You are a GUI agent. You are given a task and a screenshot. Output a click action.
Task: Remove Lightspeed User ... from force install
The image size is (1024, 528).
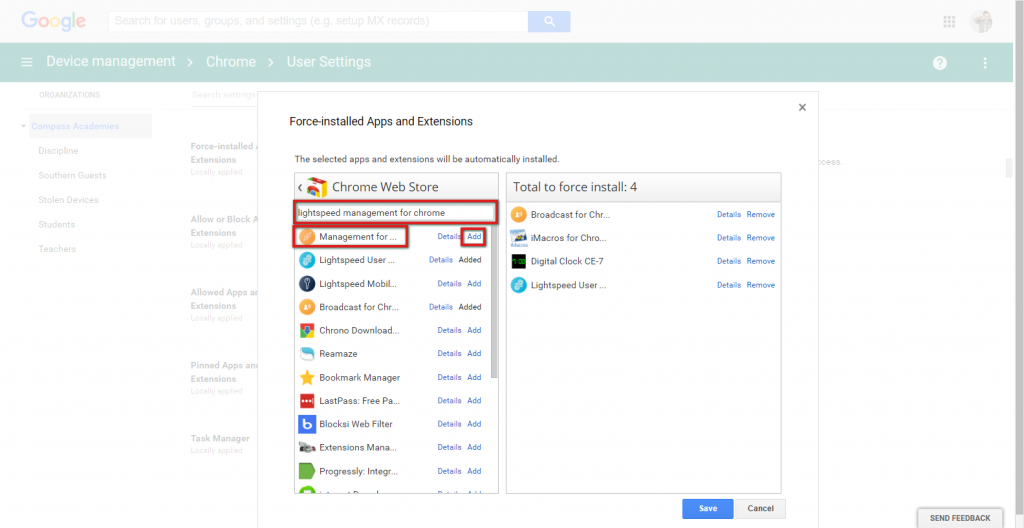click(x=761, y=285)
